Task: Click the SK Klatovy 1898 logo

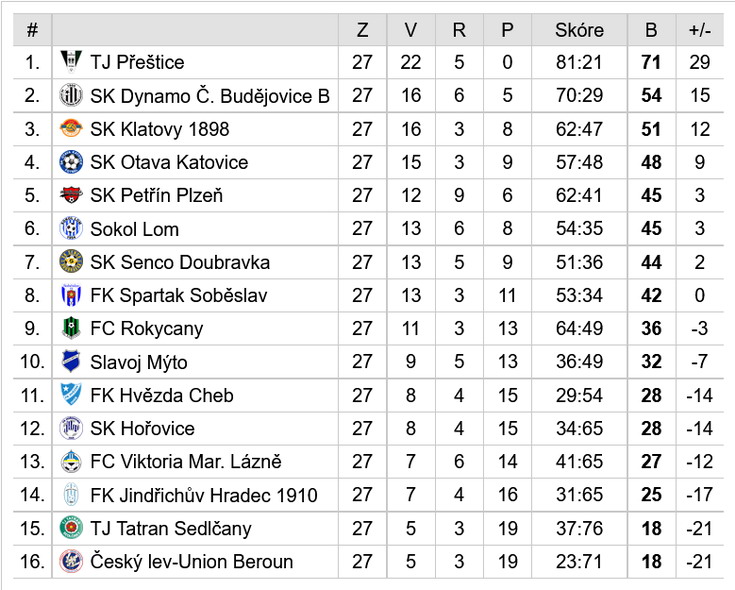Action: [x=71, y=129]
